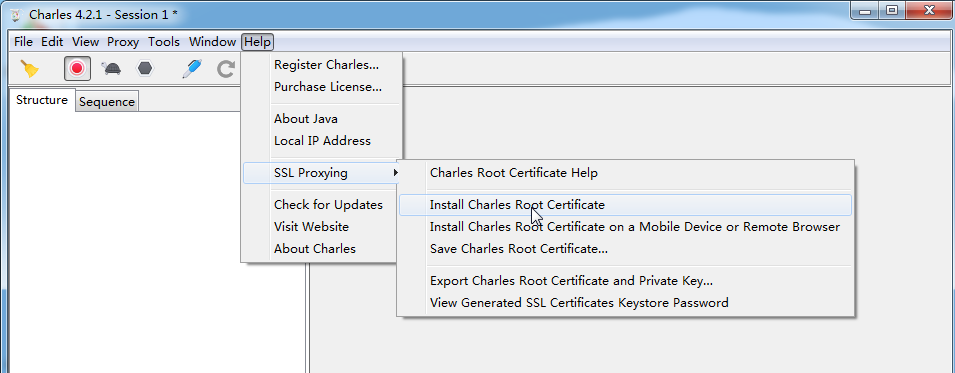Choose Export Charles Root Certificate and Private Key...
The height and width of the screenshot is (373, 955).
click(x=626, y=281)
